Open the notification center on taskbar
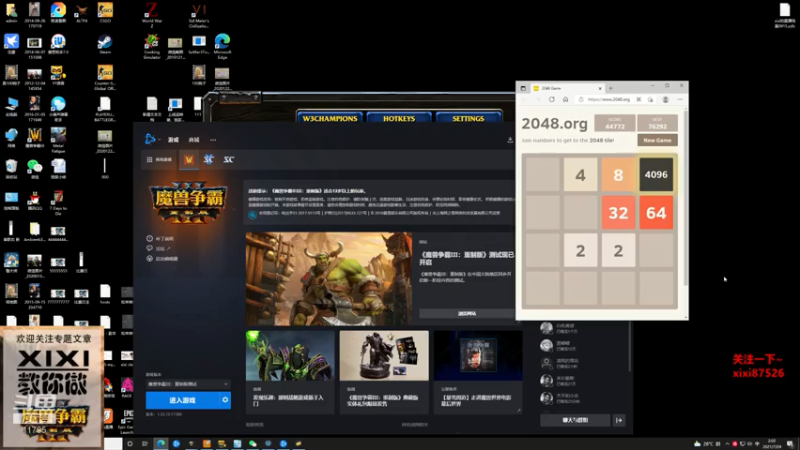 pyautogui.click(x=790, y=444)
